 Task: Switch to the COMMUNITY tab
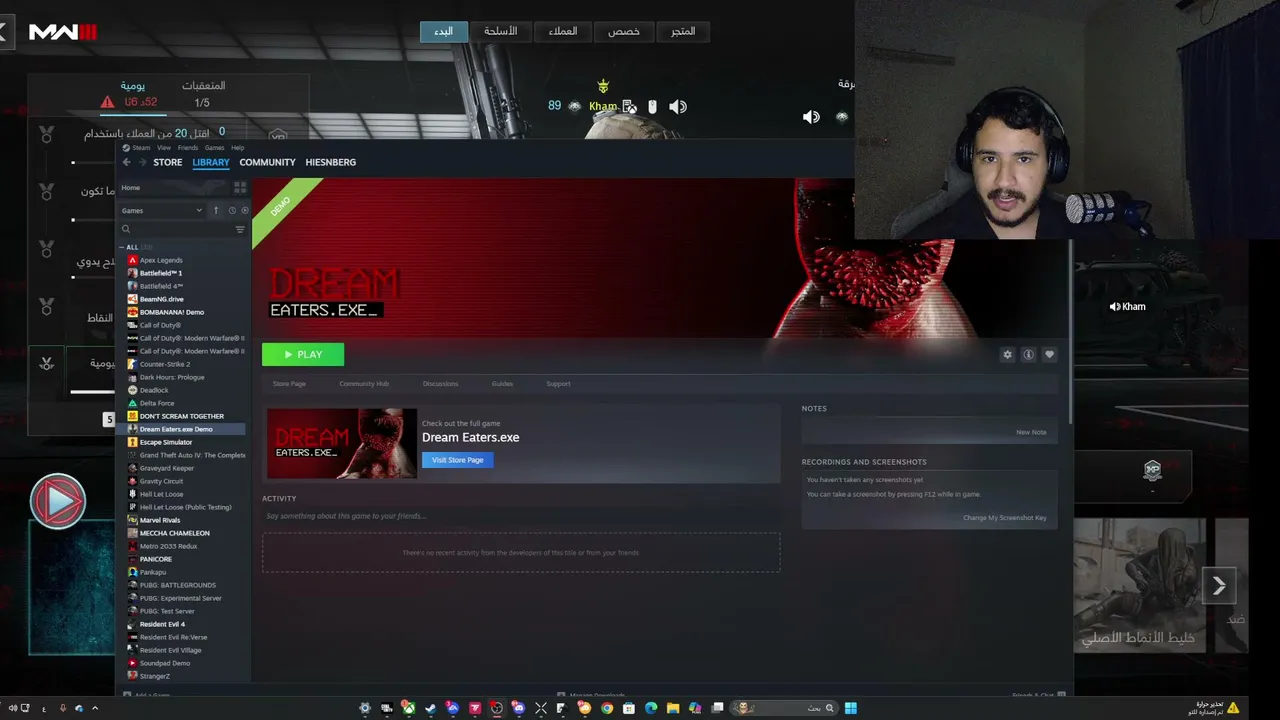click(267, 162)
